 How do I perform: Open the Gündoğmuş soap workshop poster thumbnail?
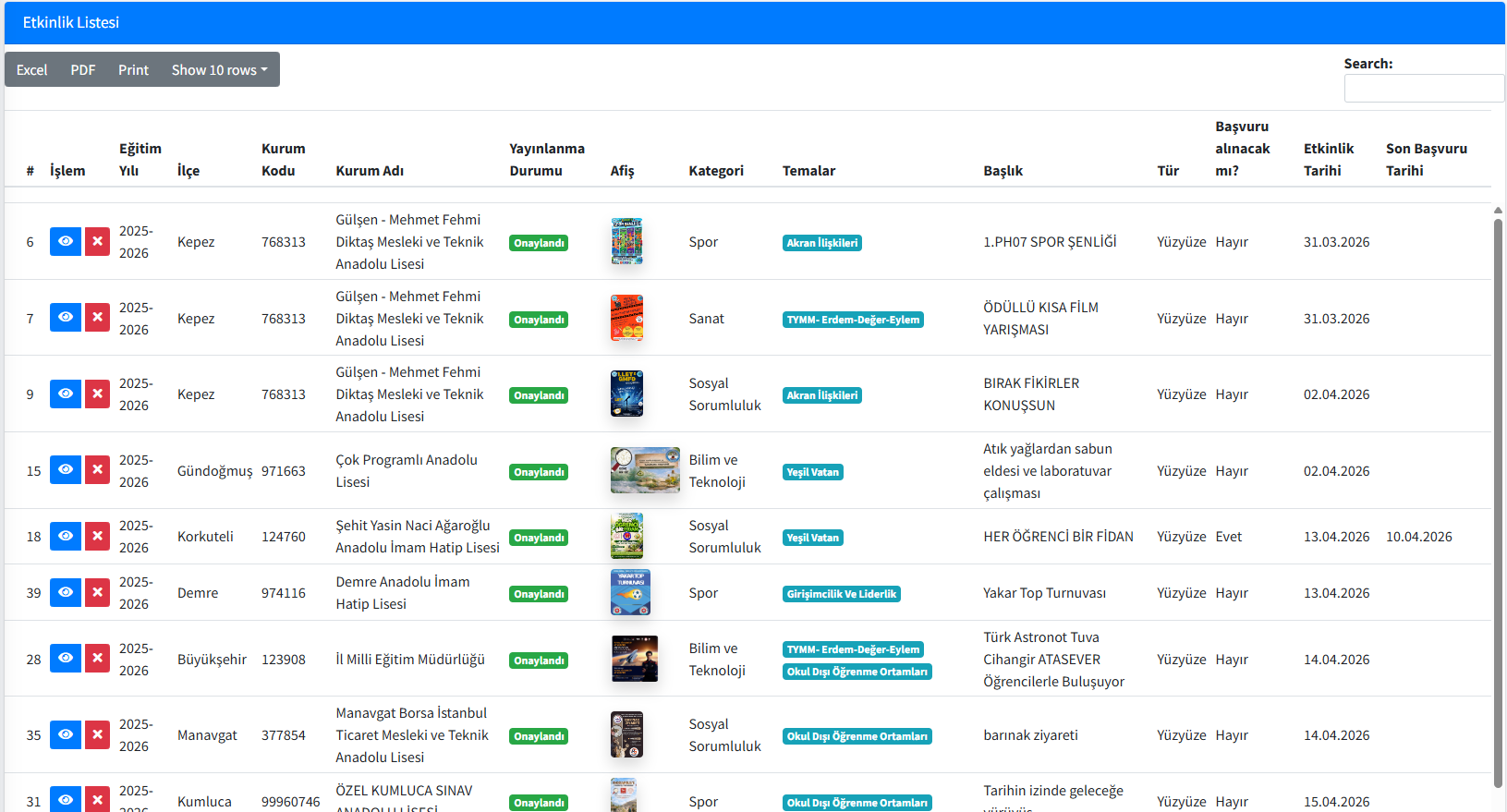click(645, 470)
